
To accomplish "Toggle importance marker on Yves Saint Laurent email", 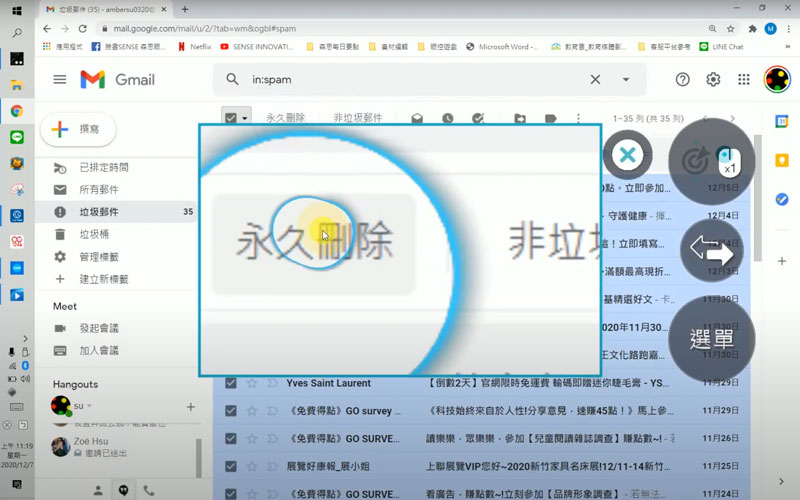I will point(272,383).
